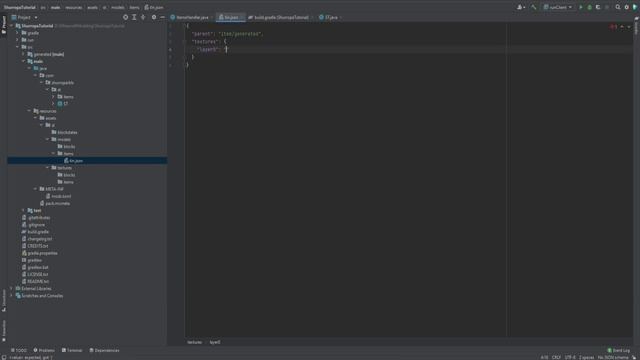Switch to the ST.java editor tab
The image size is (640, 360).
tap(329, 17)
